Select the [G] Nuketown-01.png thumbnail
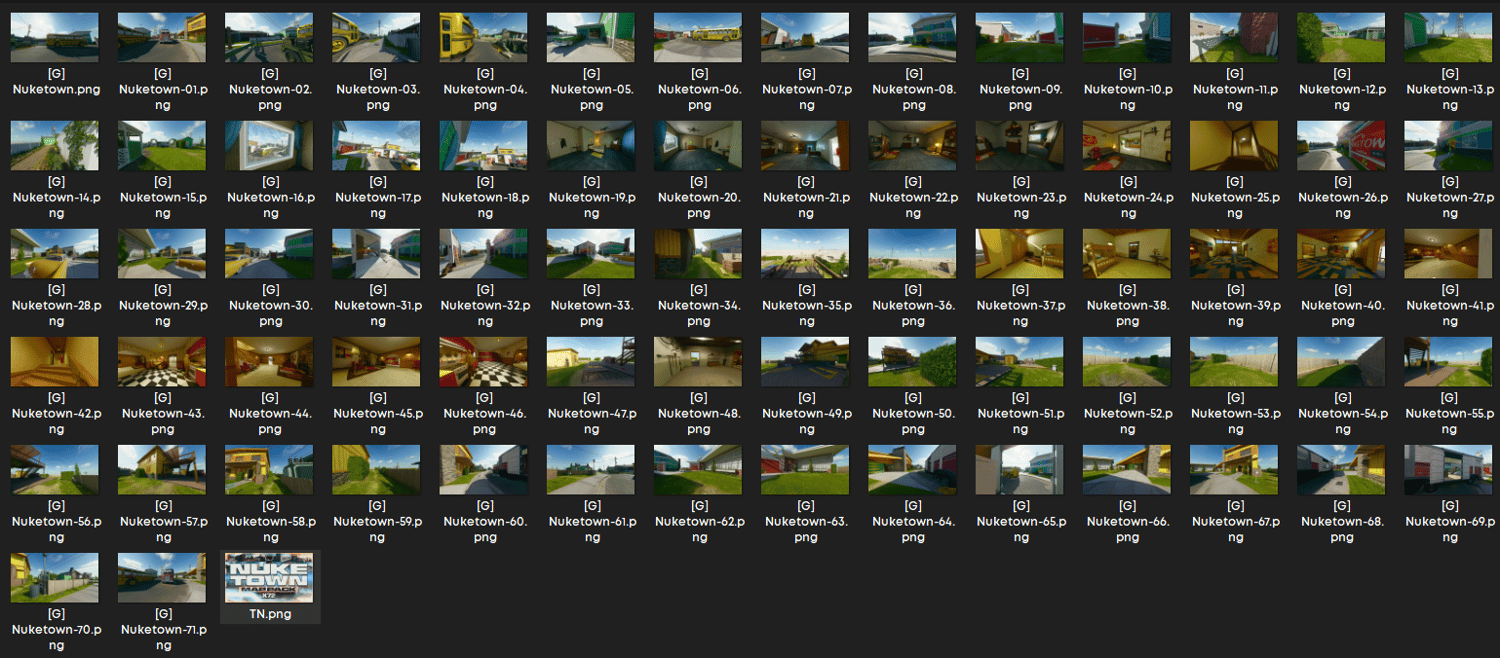 tap(162, 38)
